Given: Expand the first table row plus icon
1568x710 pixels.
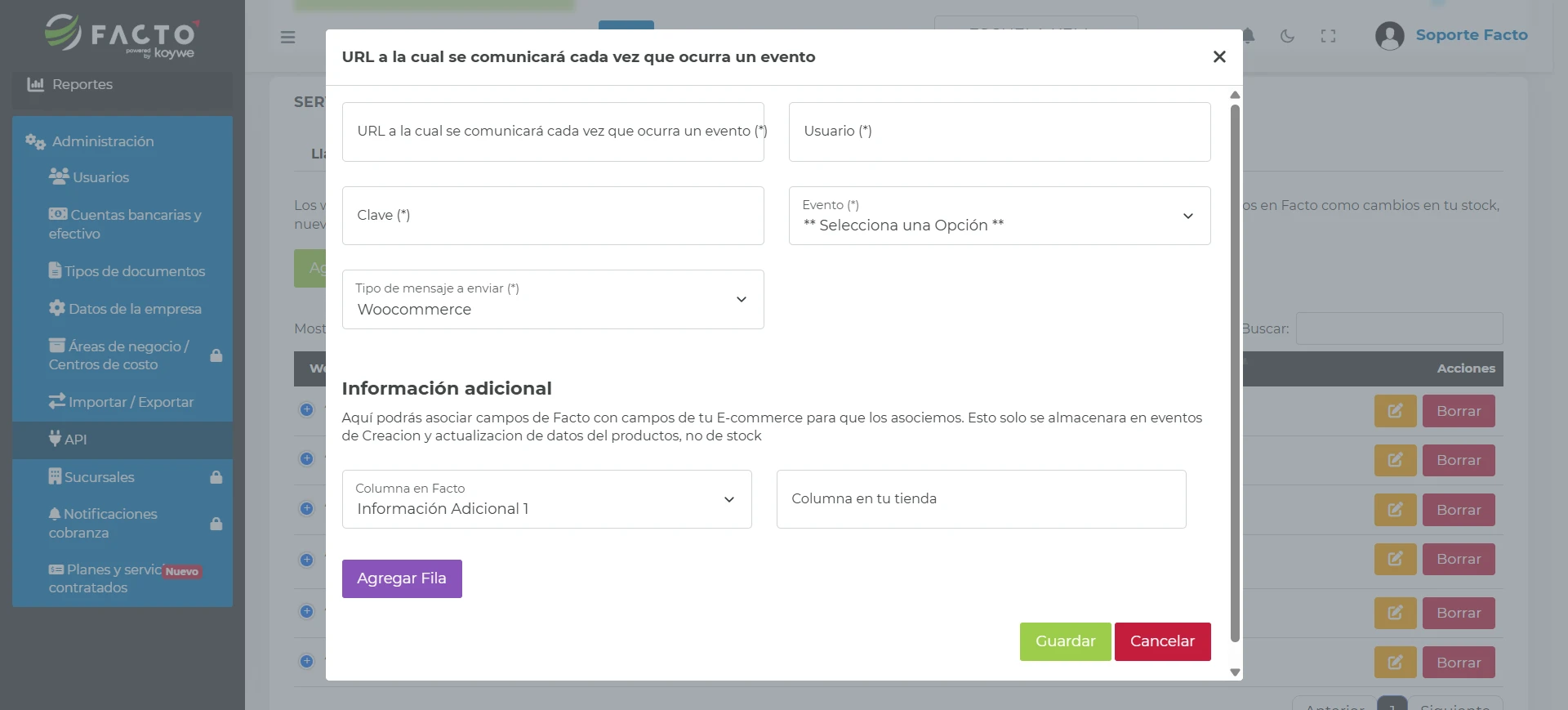Looking at the screenshot, I should tap(306, 409).
